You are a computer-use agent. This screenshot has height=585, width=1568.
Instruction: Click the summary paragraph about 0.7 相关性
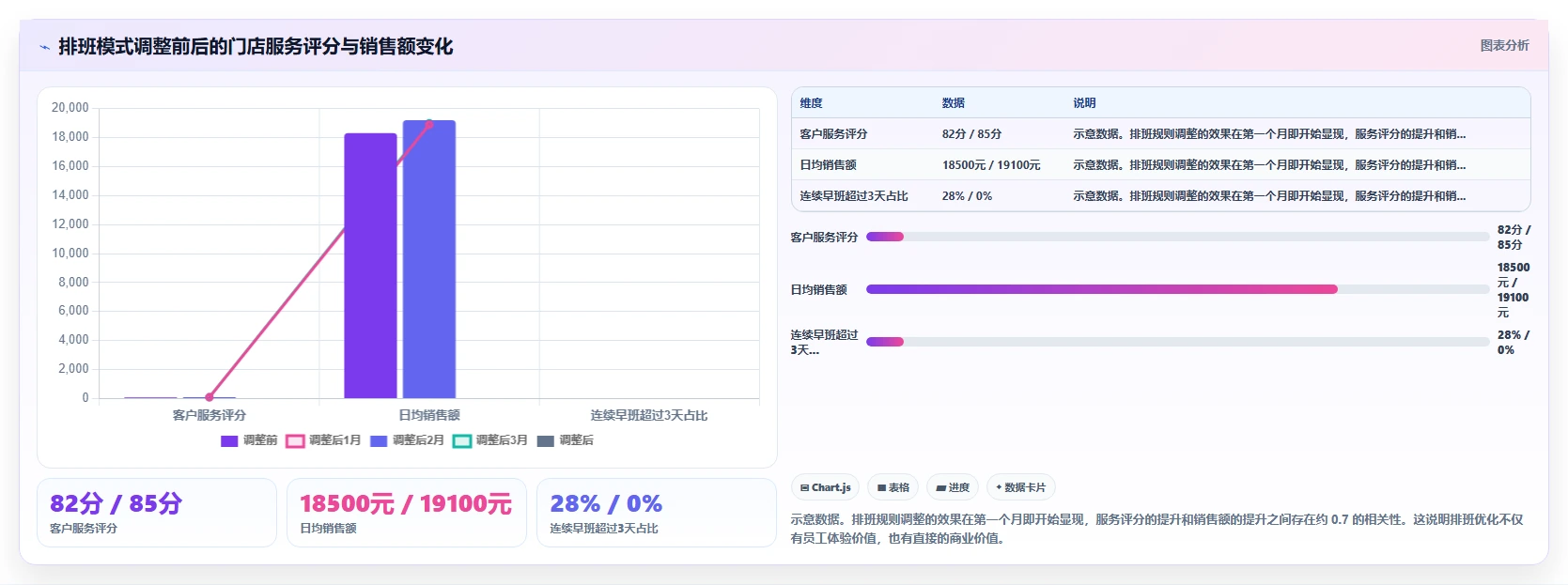pyautogui.click(x=1157, y=529)
